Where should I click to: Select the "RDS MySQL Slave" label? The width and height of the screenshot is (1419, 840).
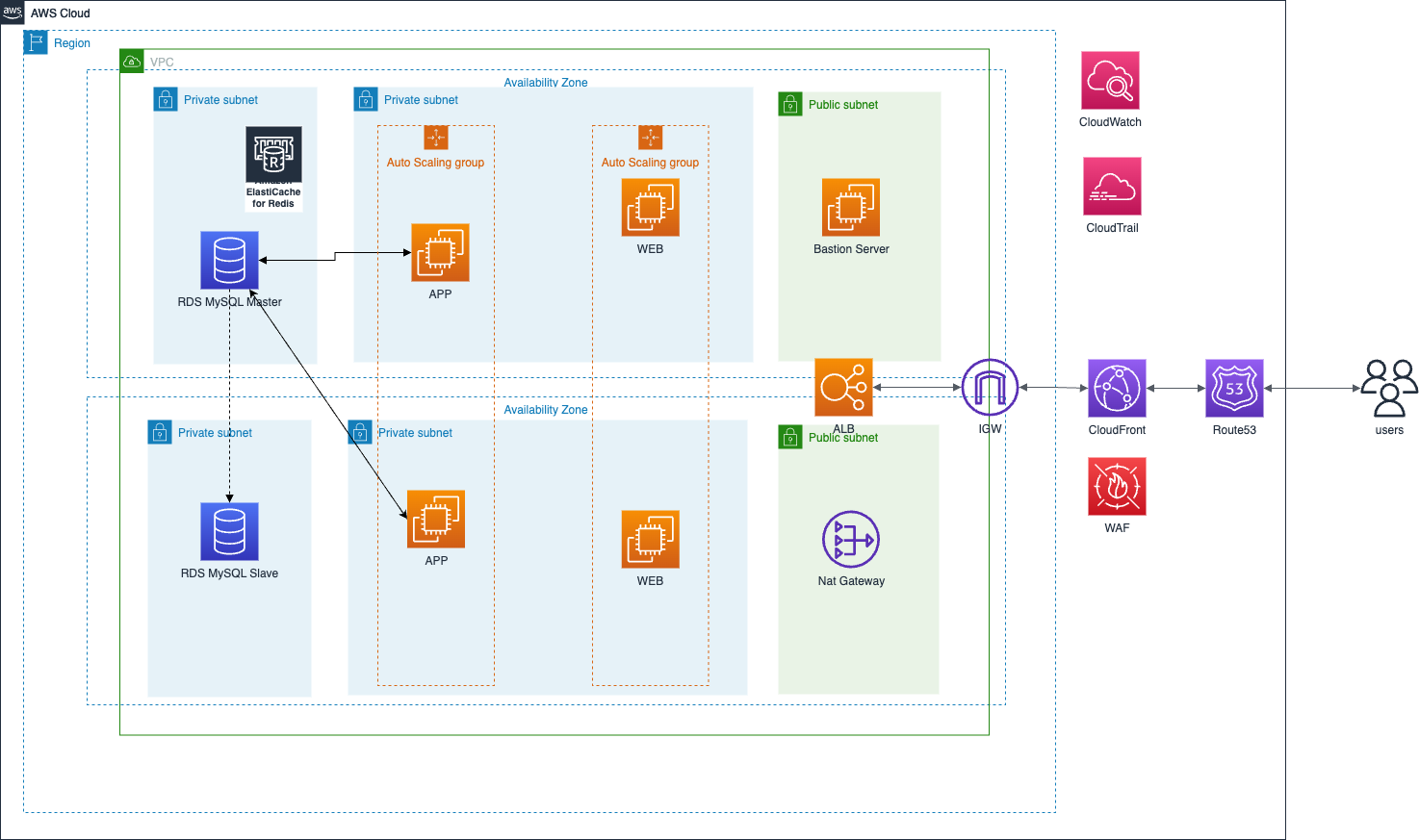pyautogui.click(x=229, y=573)
